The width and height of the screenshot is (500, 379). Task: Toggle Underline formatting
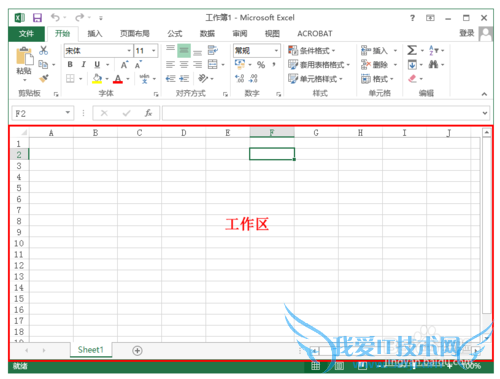pos(97,64)
